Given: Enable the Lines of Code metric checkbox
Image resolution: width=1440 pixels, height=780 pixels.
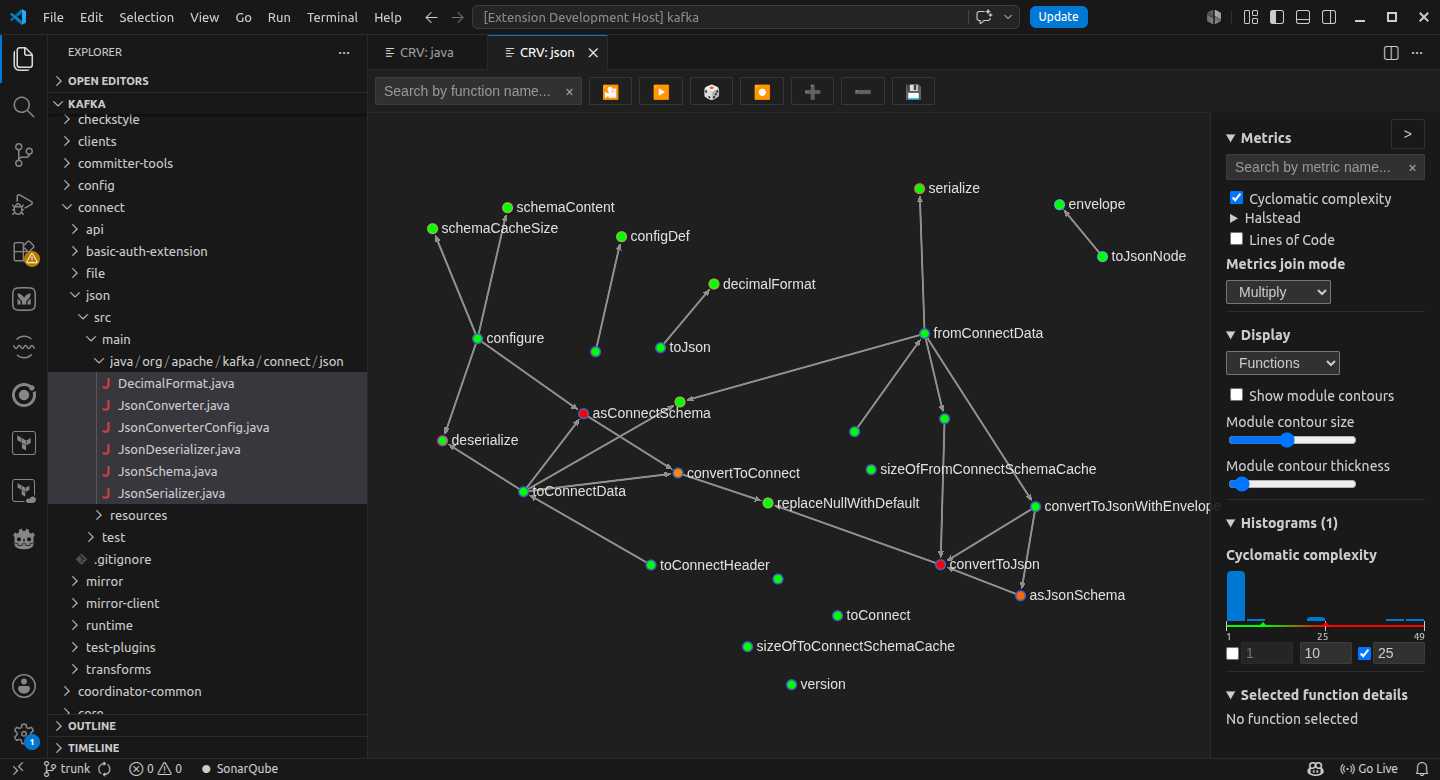Looking at the screenshot, I should (1237, 239).
